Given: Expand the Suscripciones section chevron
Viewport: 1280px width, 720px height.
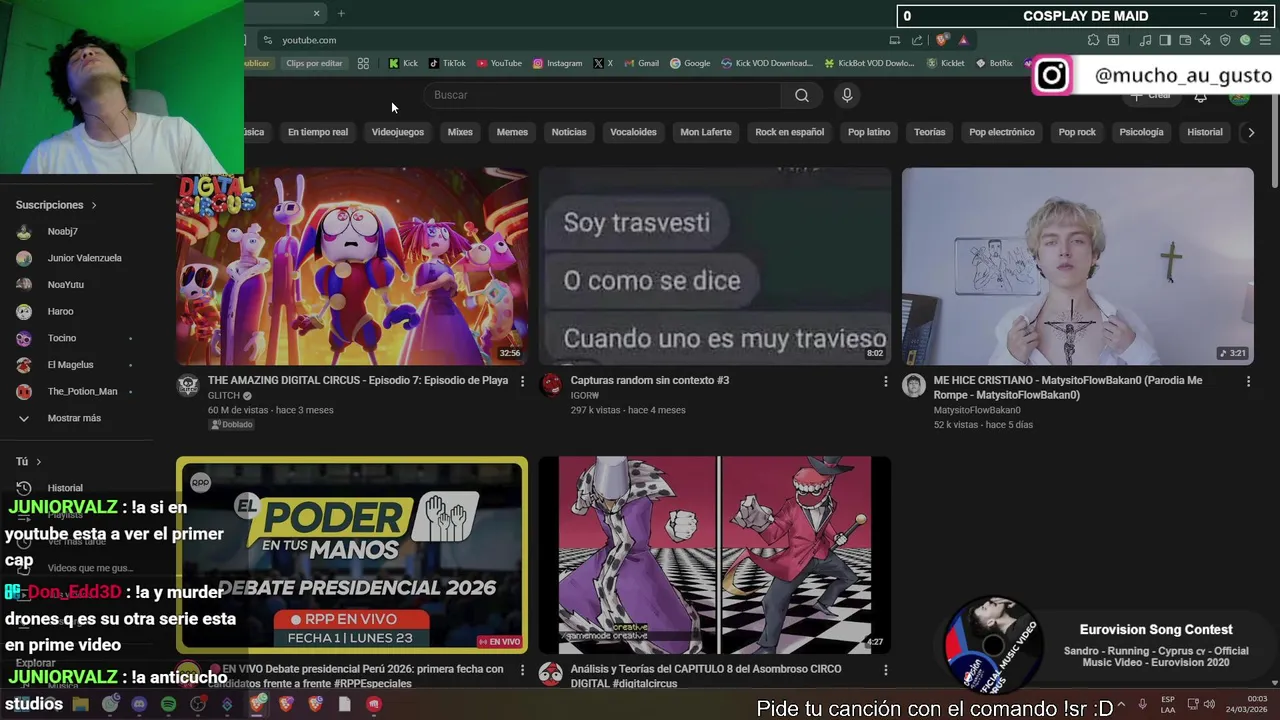Looking at the screenshot, I should (x=94, y=205).
